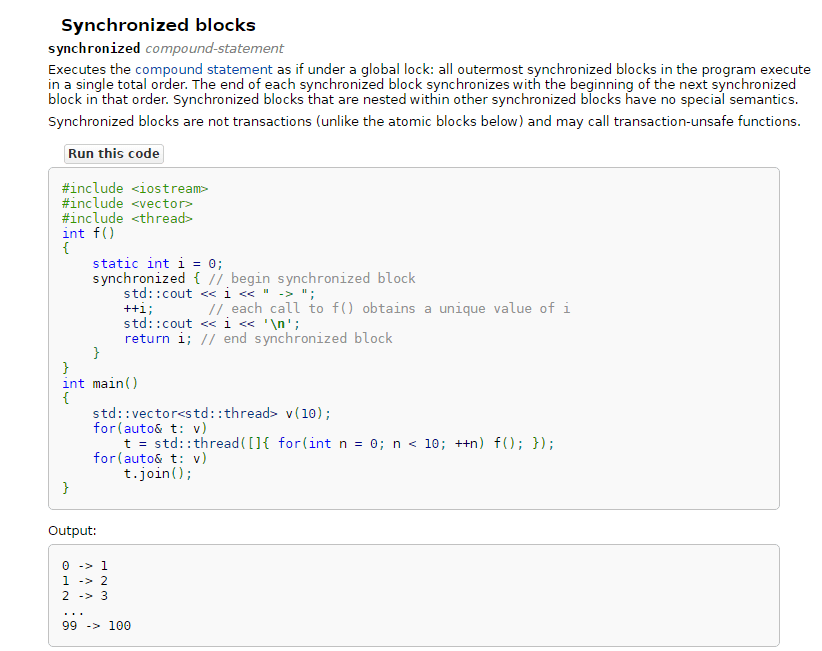This screenshot has width=822, height=651.
Task: Click the "Synchronized blocks" heading
Action: pyautogui.click(x=158, y=26)
